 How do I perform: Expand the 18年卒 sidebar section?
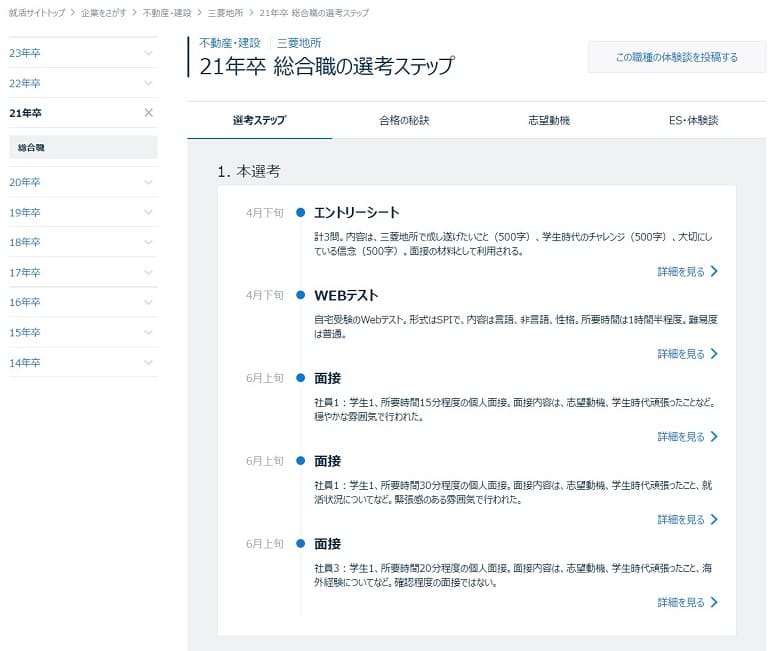(x=83, y=242)
